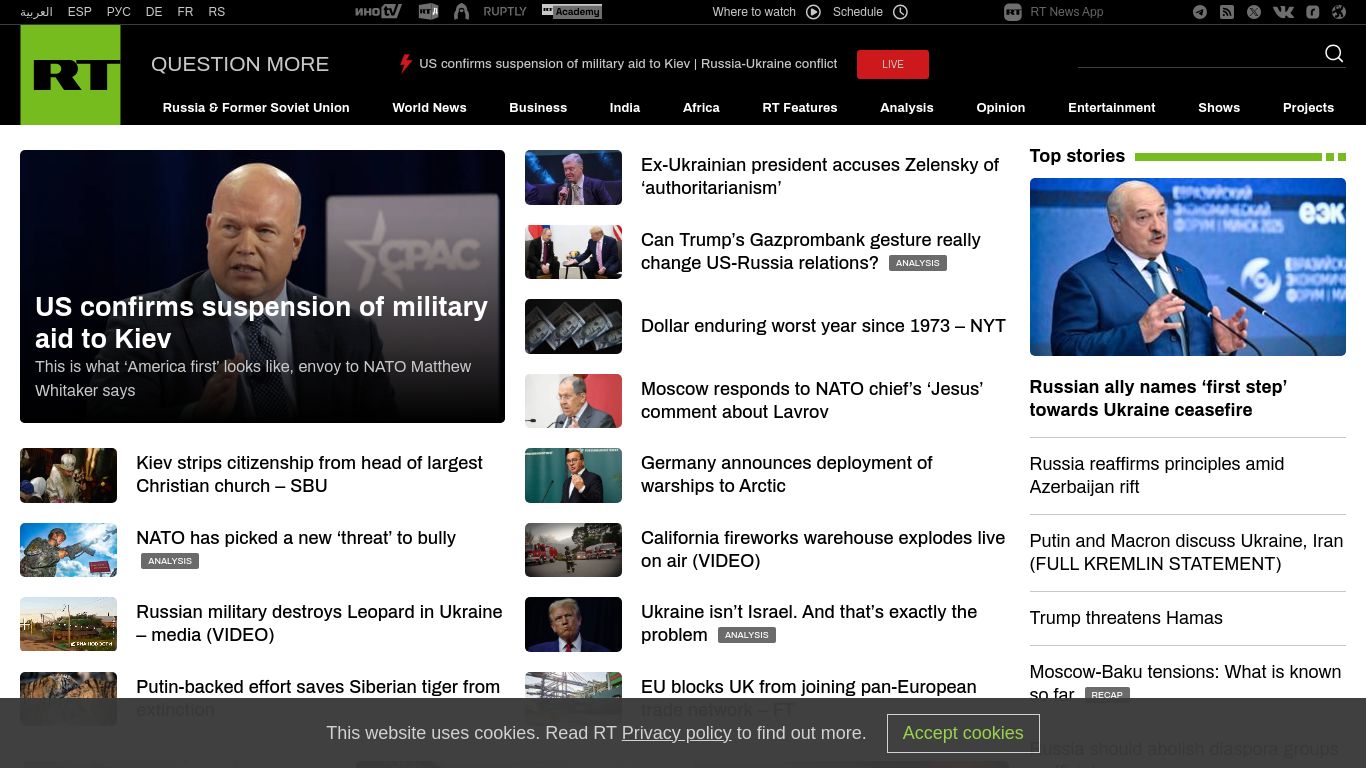The image size is (1366, 768).
Task: Click the ANALYSIS tag on Gazprombank story
Action: point(917,263)
